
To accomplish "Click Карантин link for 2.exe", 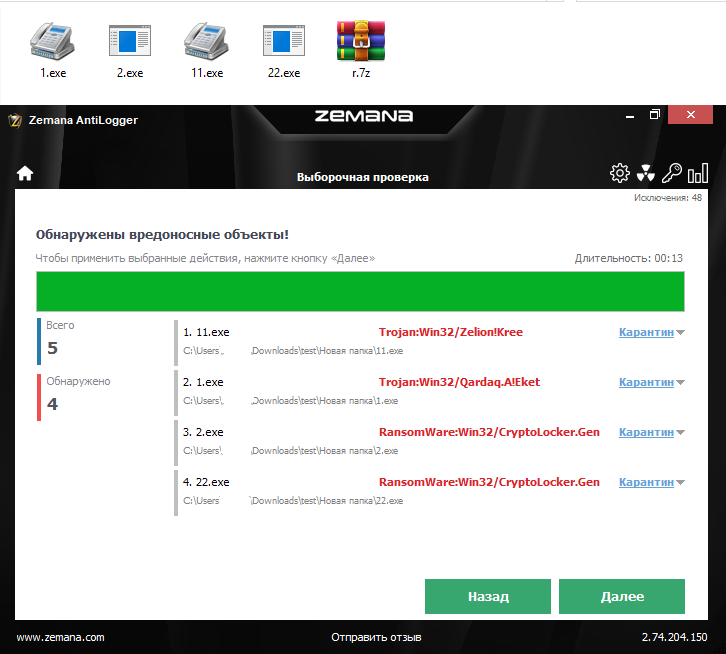I will [646, 432].
